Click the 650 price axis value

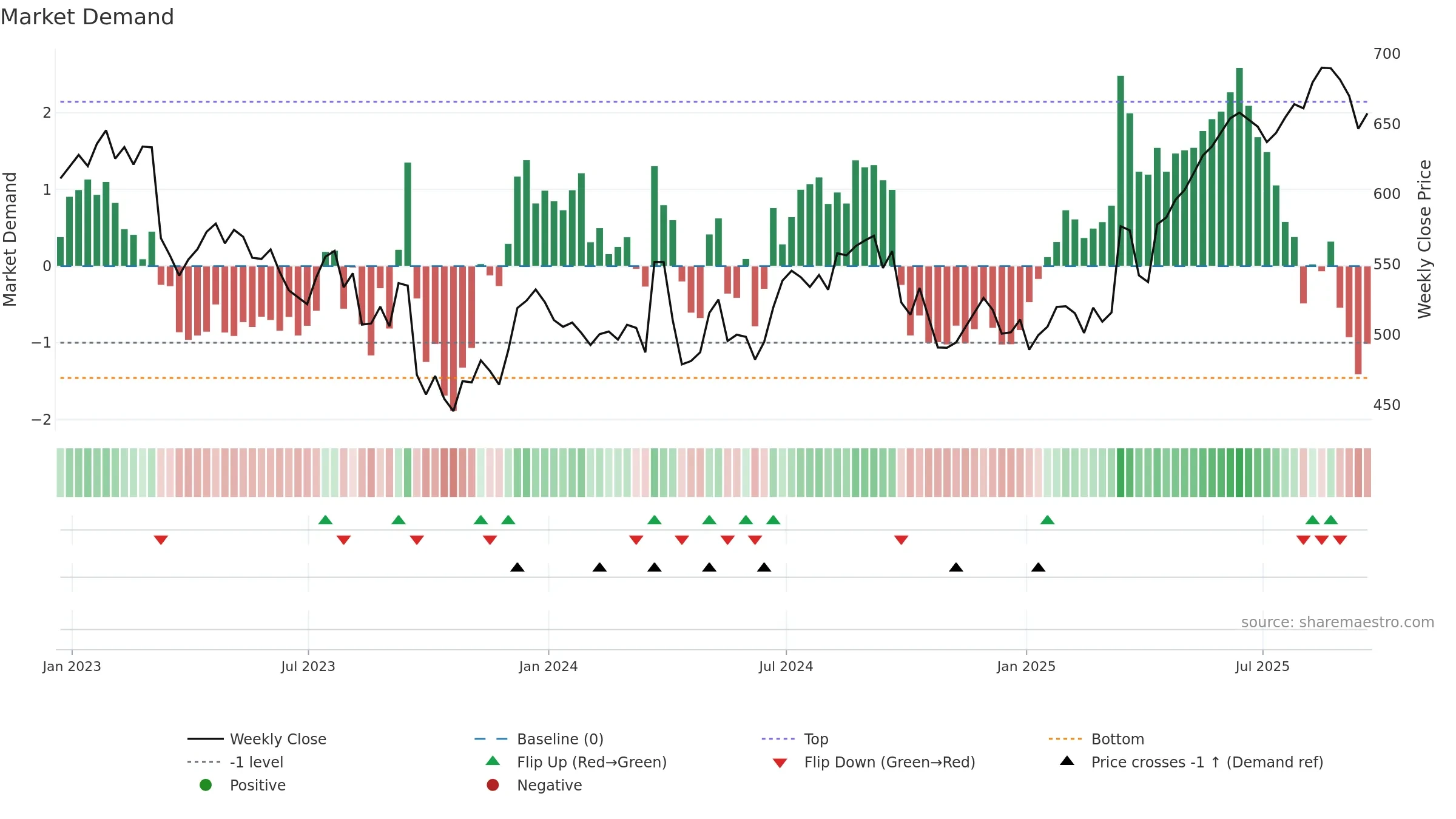tap(1387, 124)
